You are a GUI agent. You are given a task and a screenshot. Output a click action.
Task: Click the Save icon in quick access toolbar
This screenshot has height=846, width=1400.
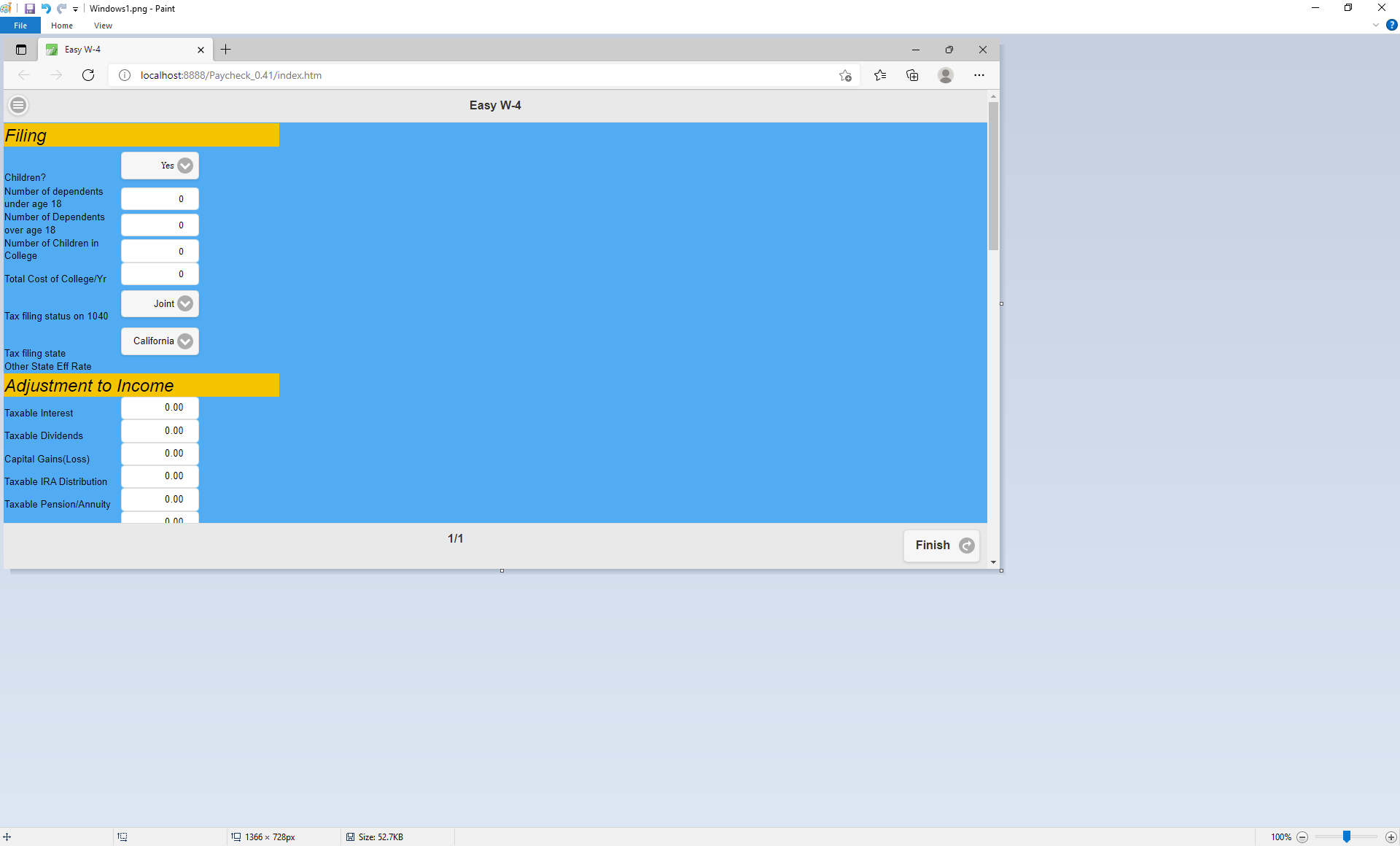[x=30, y=9]
